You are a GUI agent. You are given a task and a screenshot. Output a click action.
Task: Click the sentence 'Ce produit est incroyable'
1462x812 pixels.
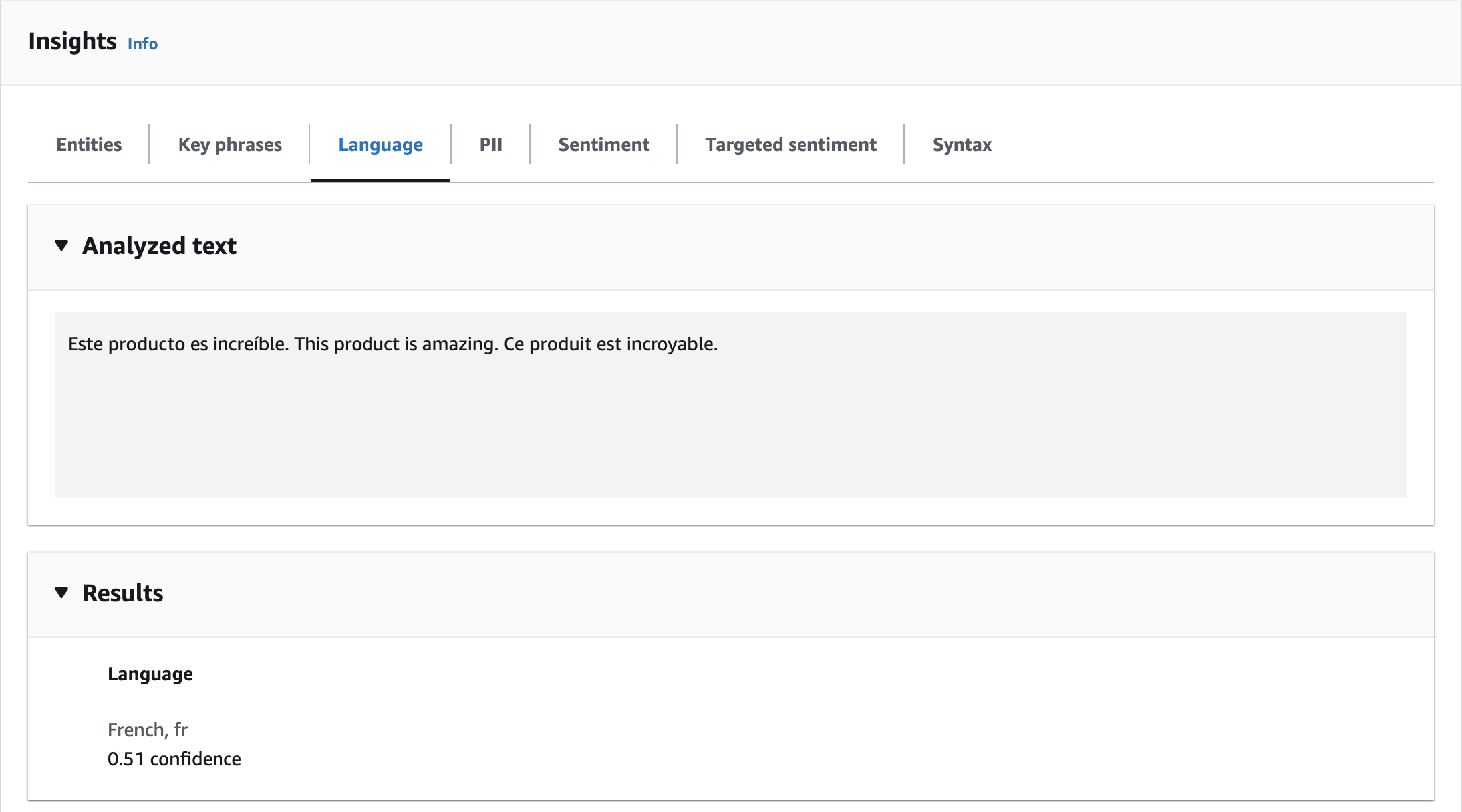pyautogui.click(x=610, y=344)
